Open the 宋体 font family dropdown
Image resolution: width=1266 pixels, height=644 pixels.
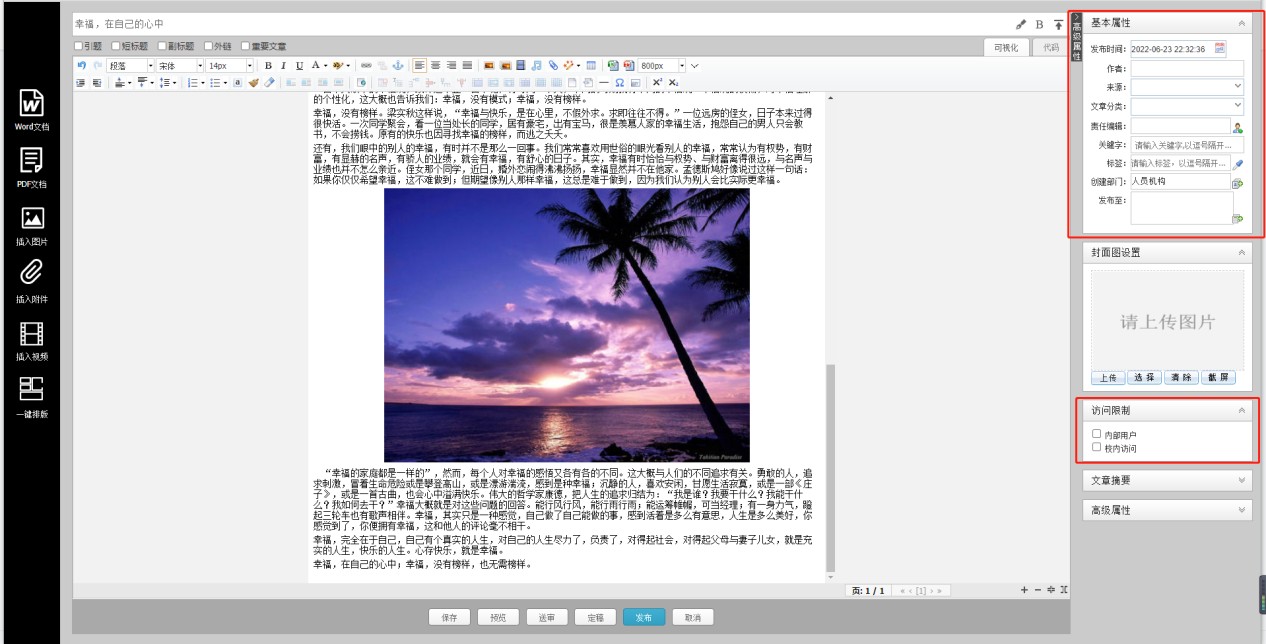point(179,65)
